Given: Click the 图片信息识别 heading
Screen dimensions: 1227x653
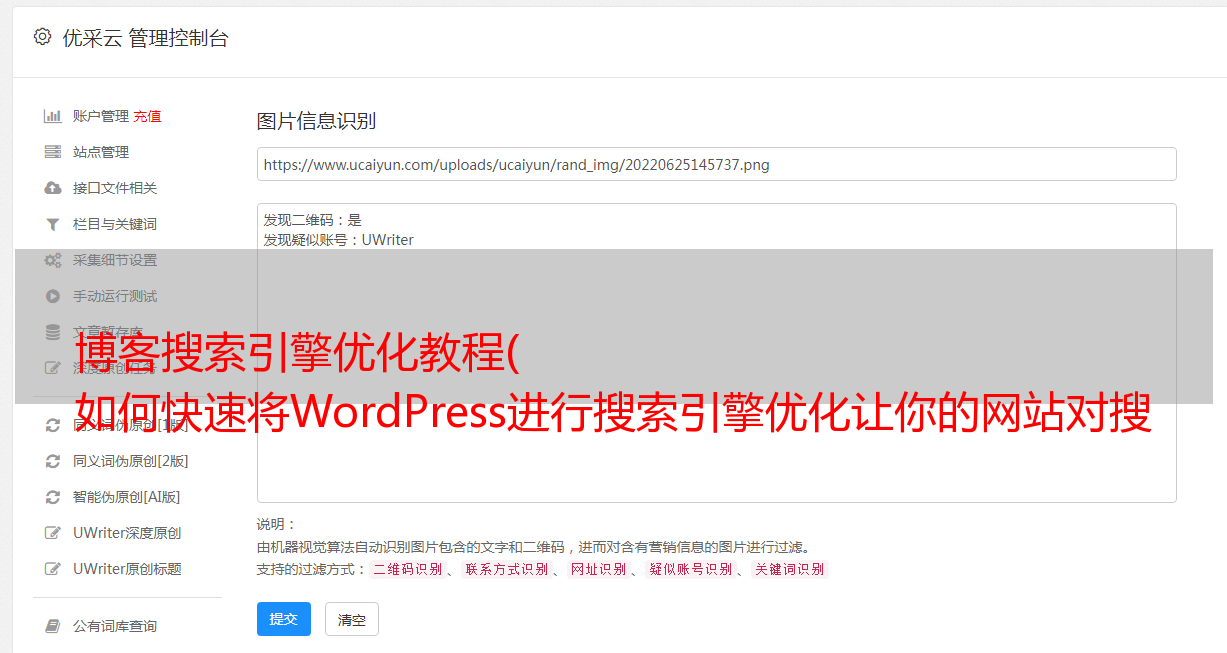Looking at the screenshot, I should click(316, 121).
